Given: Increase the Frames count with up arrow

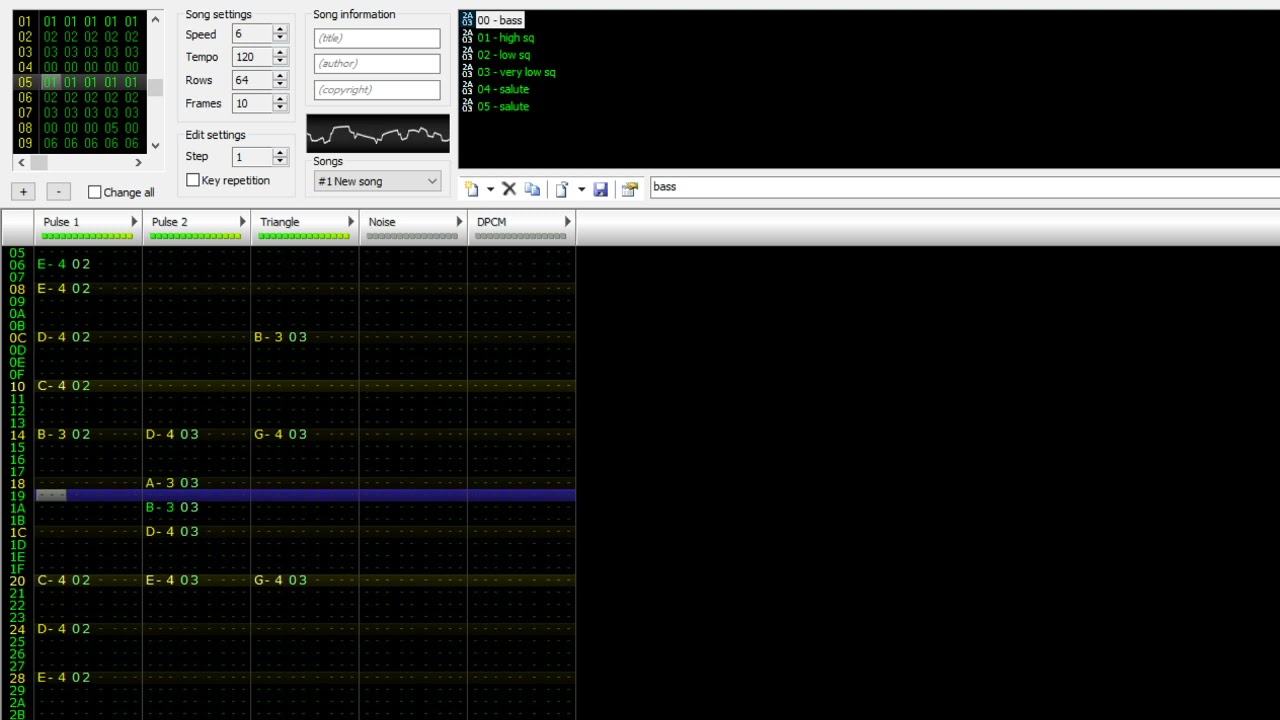Looking at the screenshot, I should [280, 98].
